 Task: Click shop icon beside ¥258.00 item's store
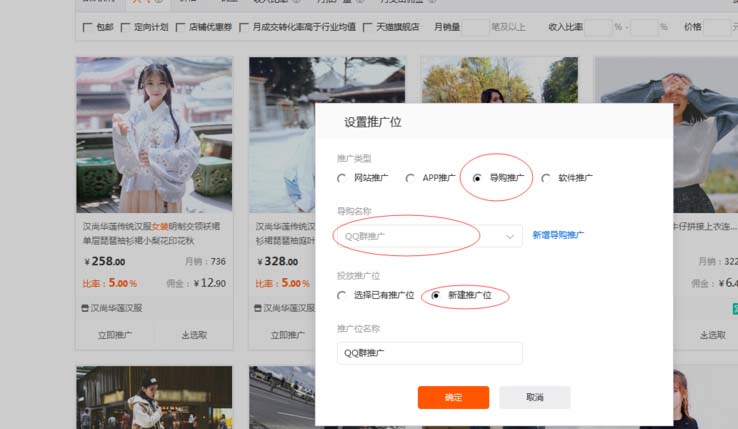85,308
